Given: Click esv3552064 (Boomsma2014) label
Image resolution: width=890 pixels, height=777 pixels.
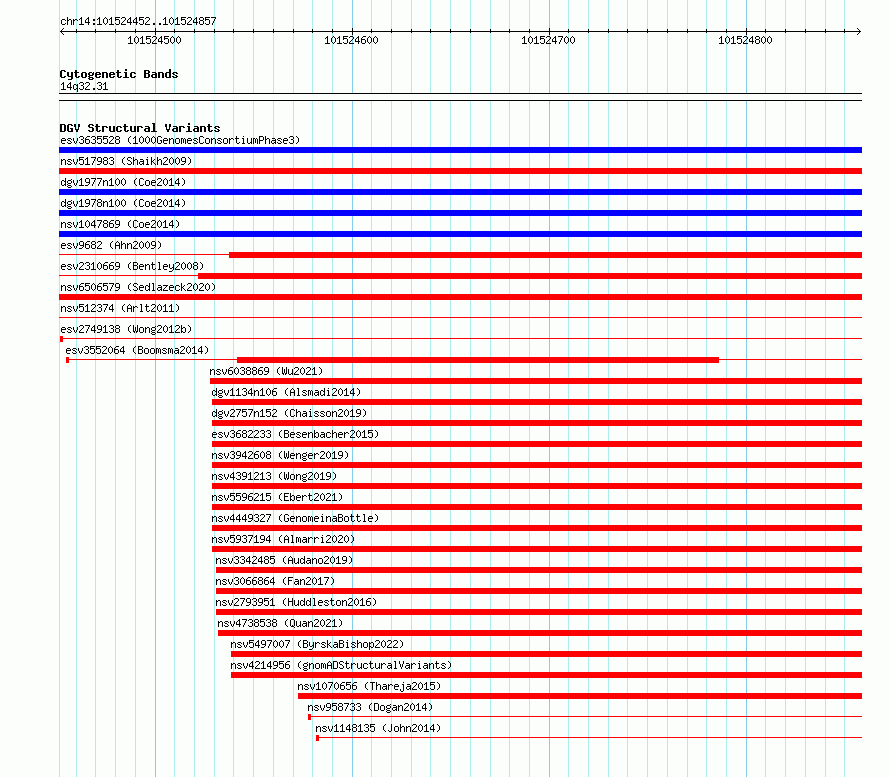Looking at the screenshot, I should coord(137,350).
